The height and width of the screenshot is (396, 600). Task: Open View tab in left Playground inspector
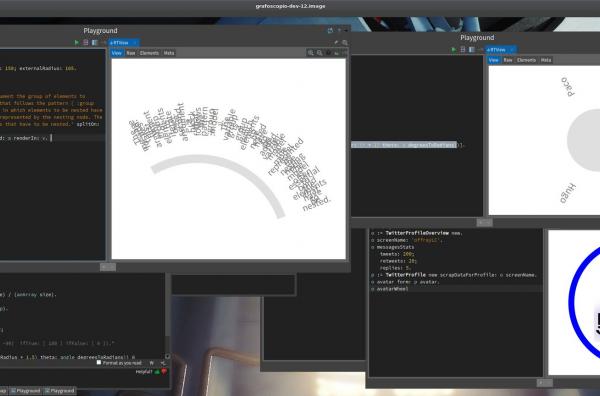pyautogui.click(x=117, y=53)
